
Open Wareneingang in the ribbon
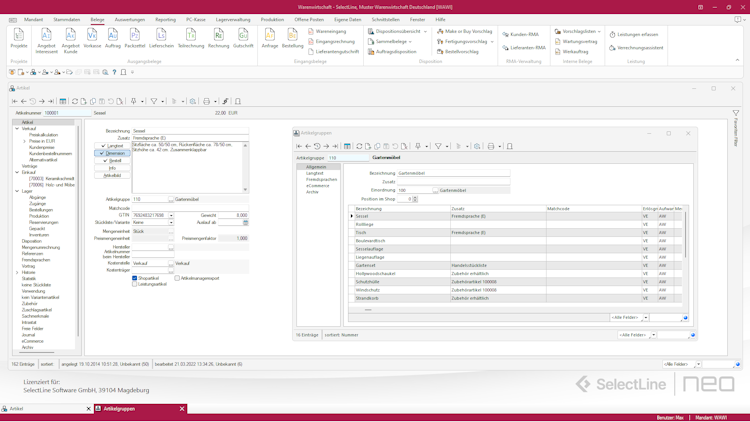(x=327, y=31)
